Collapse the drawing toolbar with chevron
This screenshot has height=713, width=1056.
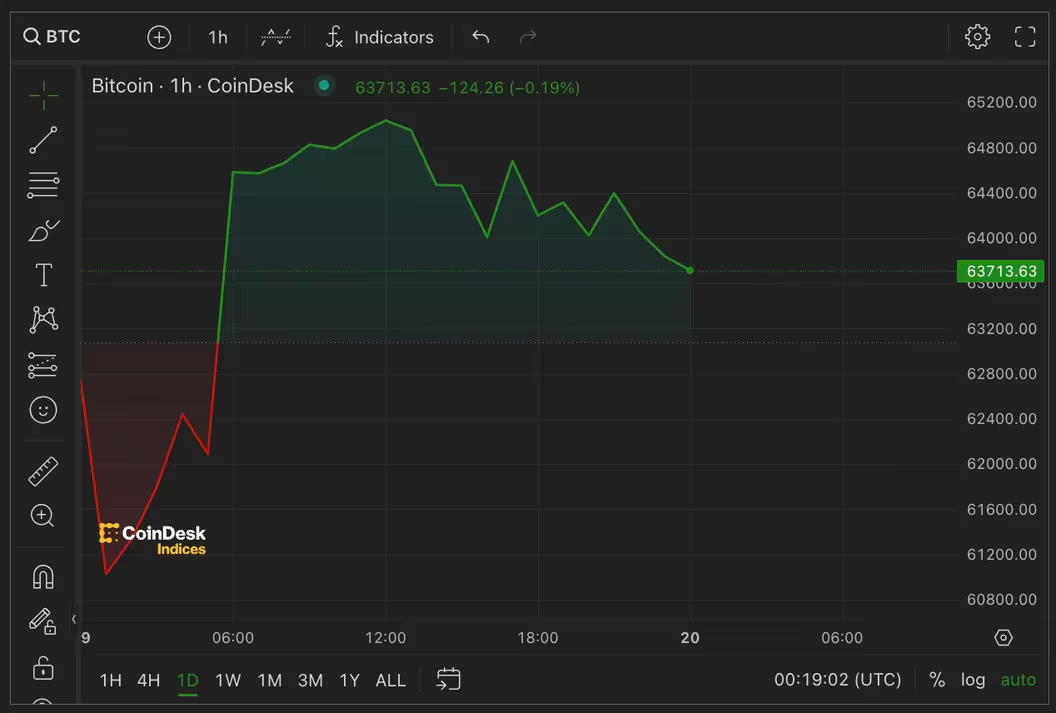pyautogui.click(x=73, y=619)
